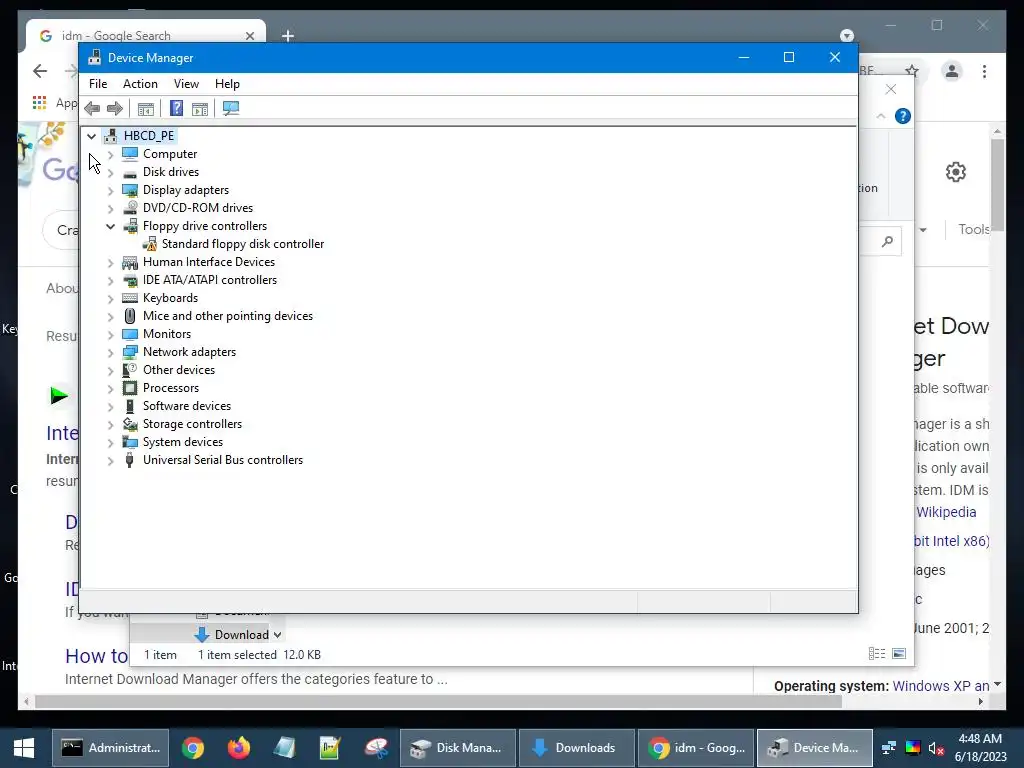1024x768 pixels.
Task: Open the Action menu
Action: pyautogui.click(x=140, y=84)
